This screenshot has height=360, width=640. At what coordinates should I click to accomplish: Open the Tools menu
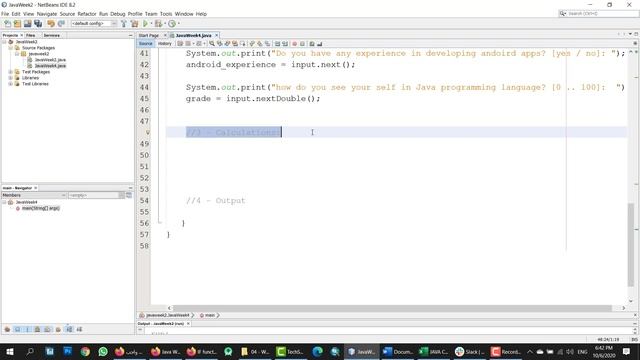tap(166, 14)
